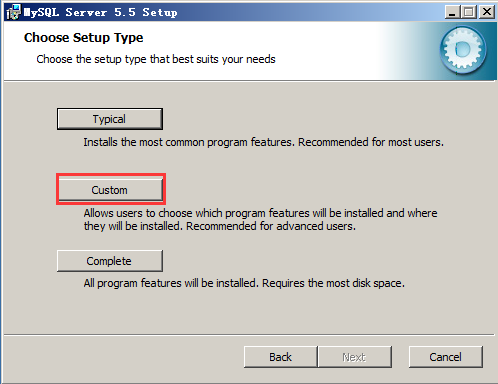Go Back to the previous step
The height and width of the screenshot is (384, 498).
click(281, 357)
